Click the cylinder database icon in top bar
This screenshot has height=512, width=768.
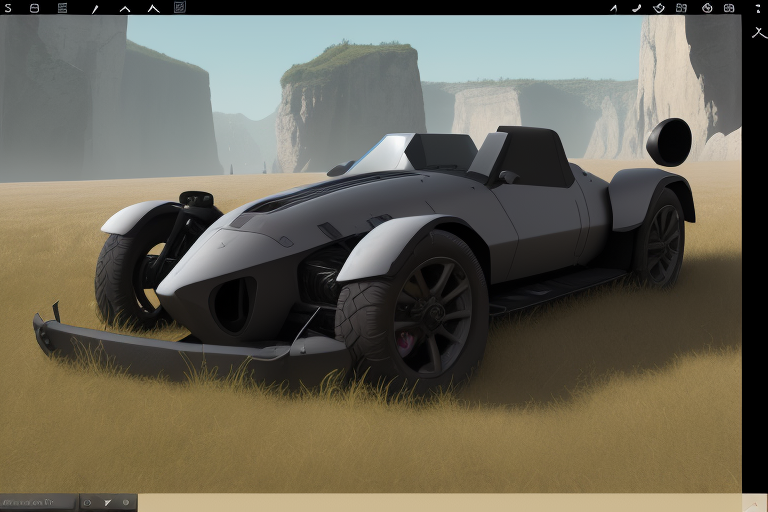(35, 7)
